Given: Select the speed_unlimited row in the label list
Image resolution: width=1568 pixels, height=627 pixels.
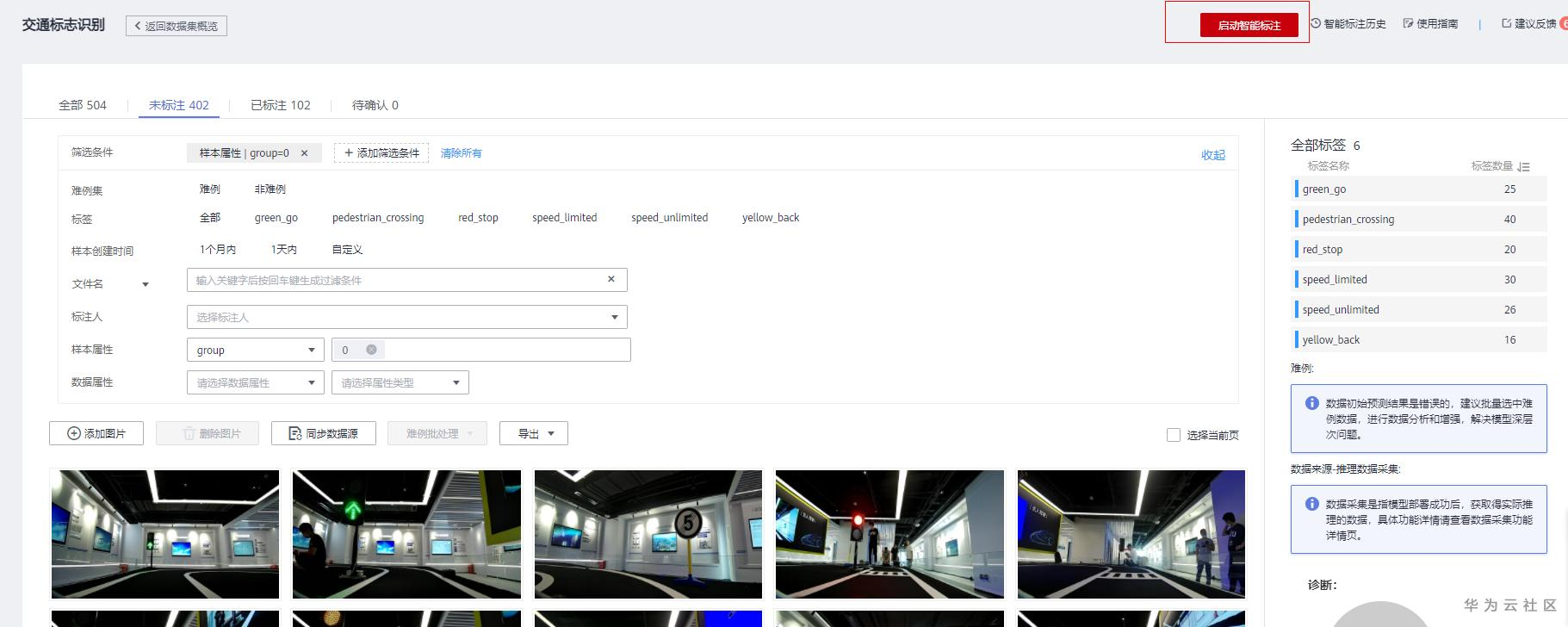Looking at the screenshot, I should (x=1421, y=309).
